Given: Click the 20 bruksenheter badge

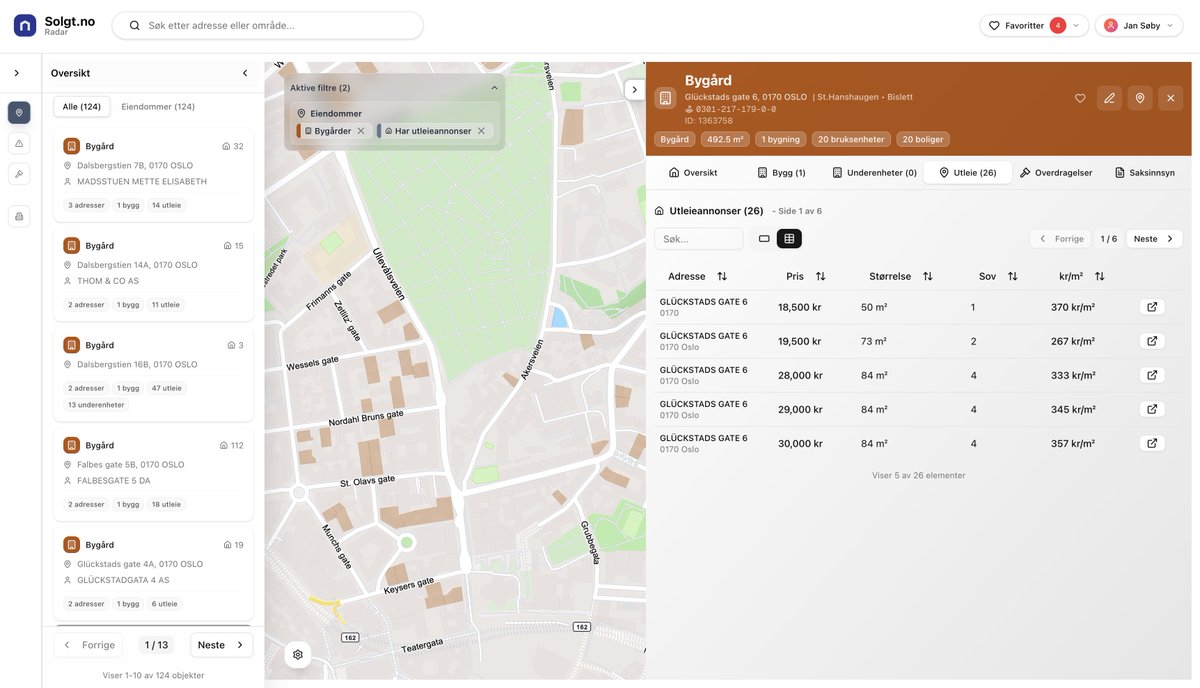Looking at the screenshot, I should point(850,139).
